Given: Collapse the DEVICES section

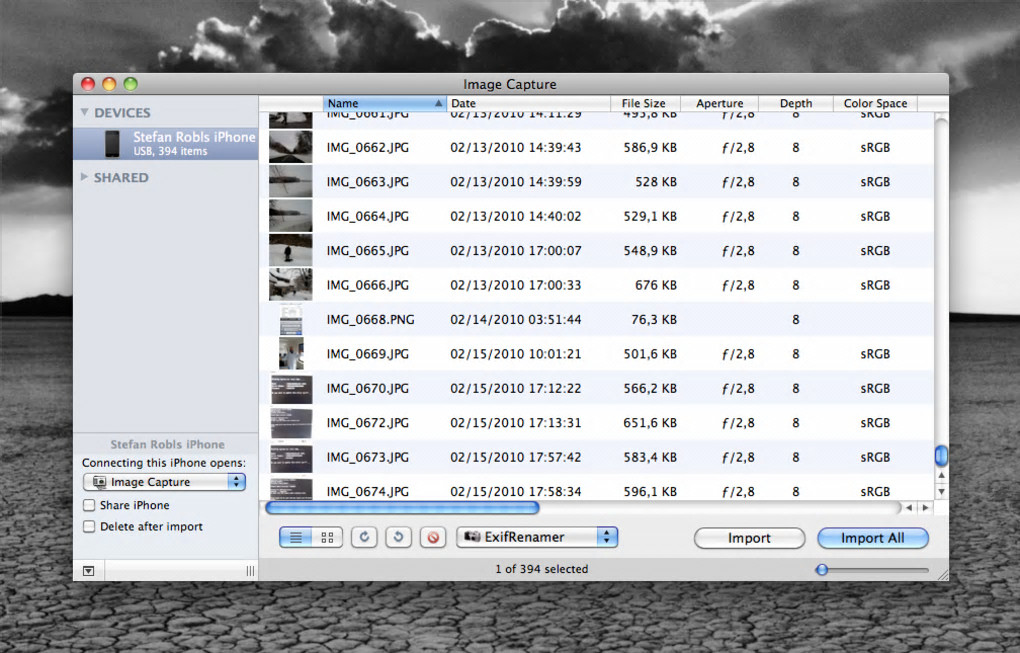Looking at the screenshot, I should [85, 113].
